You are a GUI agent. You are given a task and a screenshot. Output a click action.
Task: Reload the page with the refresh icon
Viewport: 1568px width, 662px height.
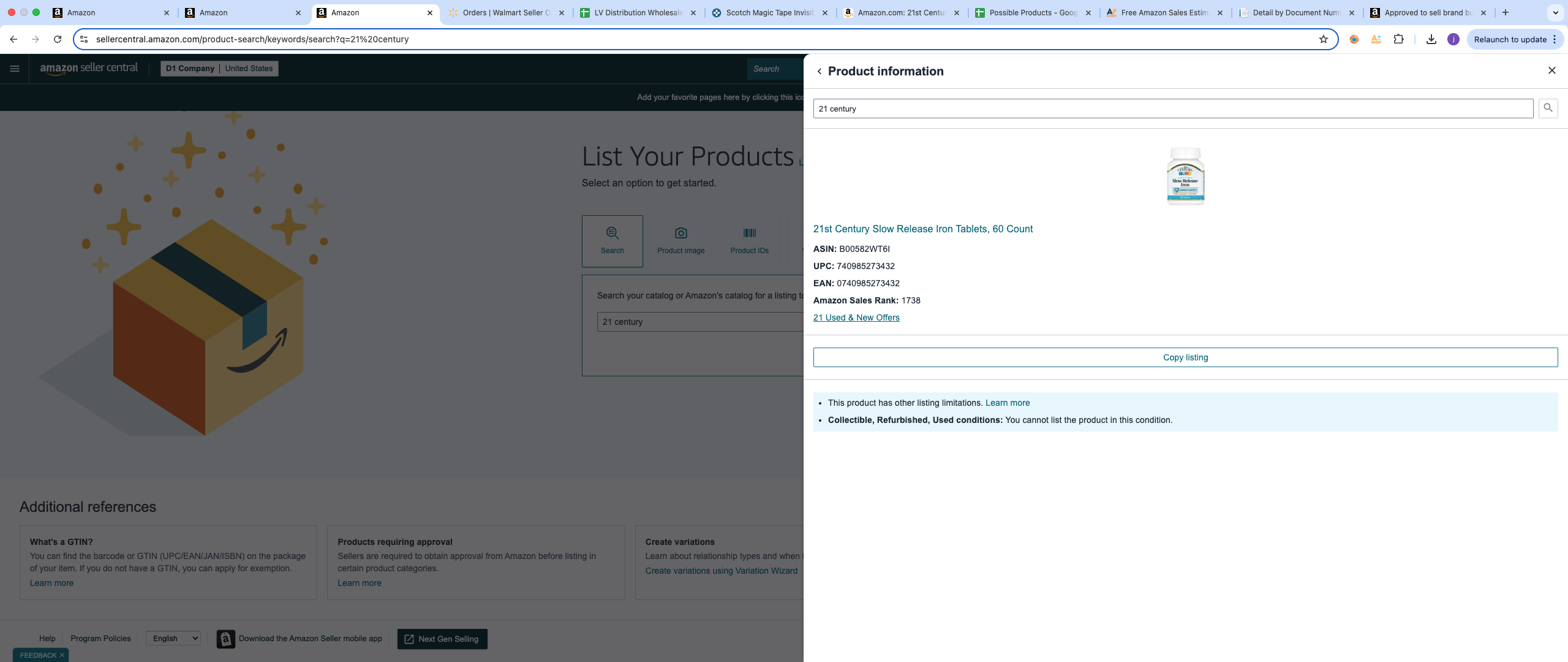coord(58,39)
